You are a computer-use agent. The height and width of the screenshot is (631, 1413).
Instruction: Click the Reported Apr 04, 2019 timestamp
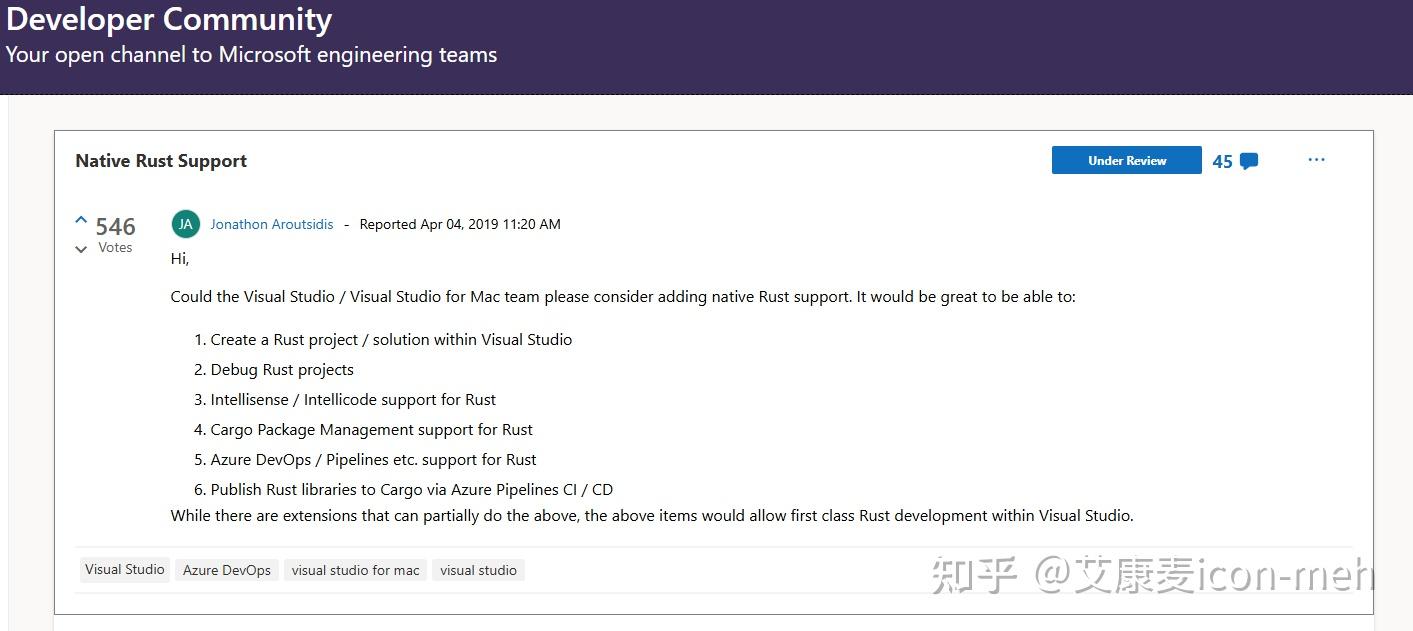460,224
